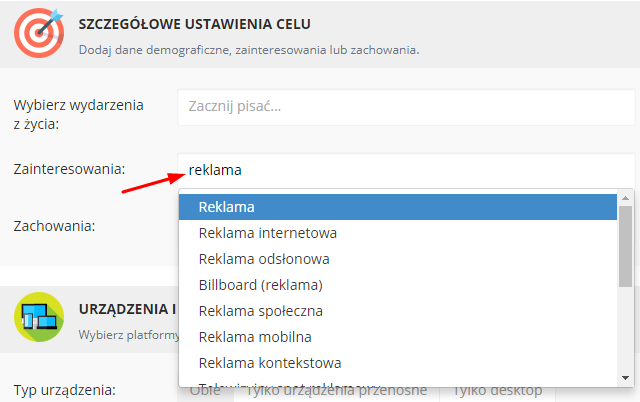Screen dimensions: 640x402
Task: Choose 'Tylko urządzenia przenośne' device type
Action: coord(336,390)
